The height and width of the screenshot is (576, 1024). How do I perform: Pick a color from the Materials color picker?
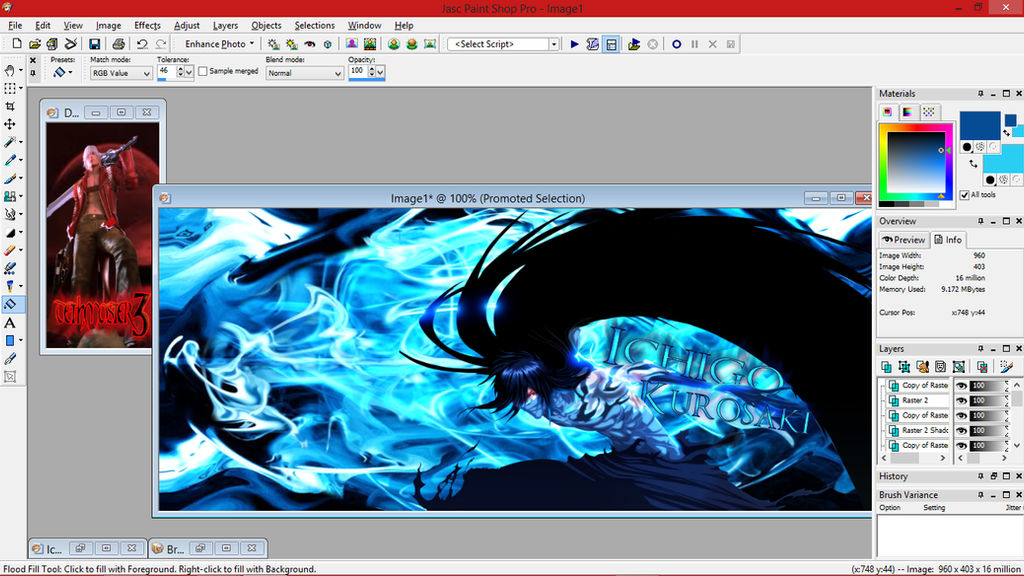pos(915,161)
